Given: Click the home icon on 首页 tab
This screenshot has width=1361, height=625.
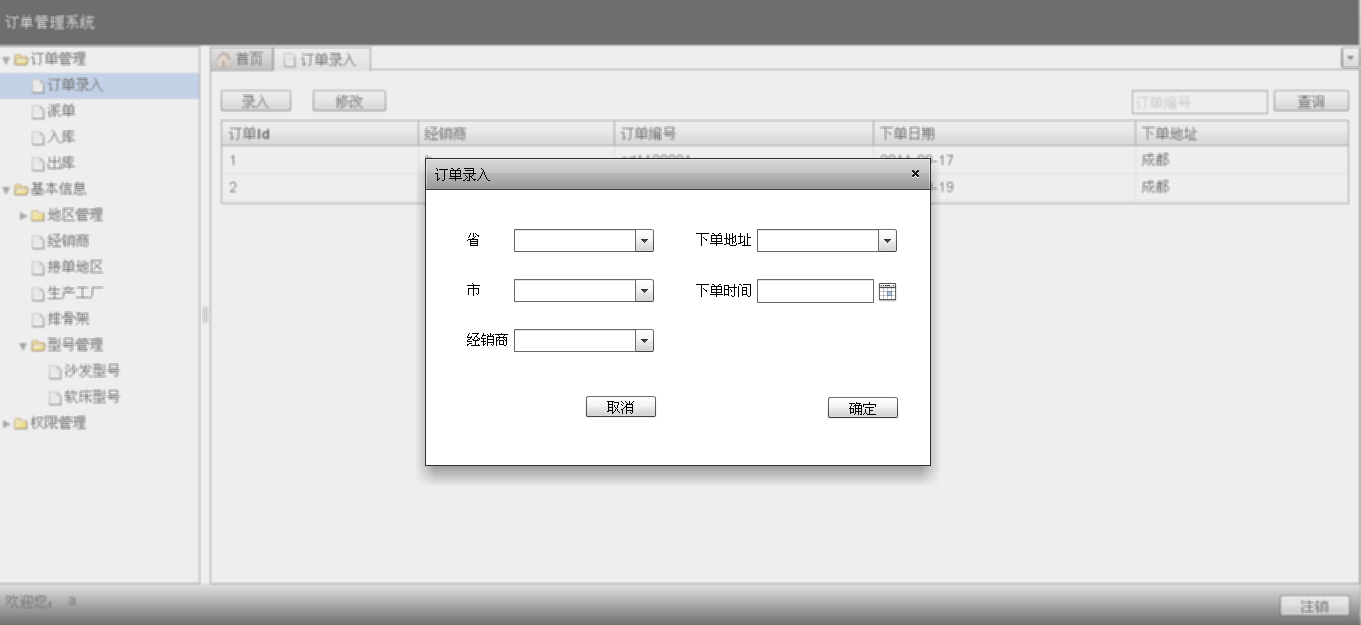Looking at the screenshot, I should (x=224, y=59).
